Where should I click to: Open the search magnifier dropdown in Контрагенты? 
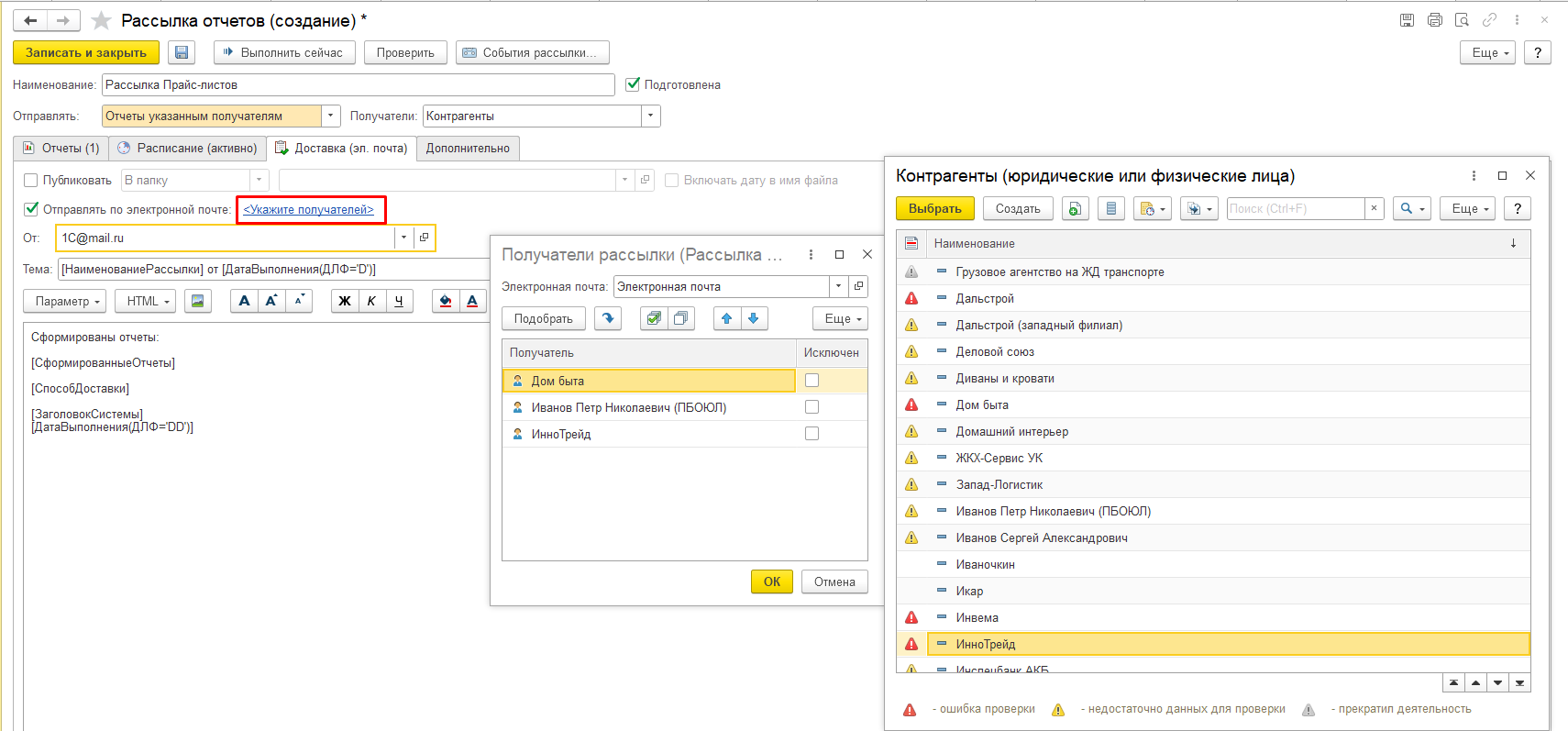[1411, 208]
